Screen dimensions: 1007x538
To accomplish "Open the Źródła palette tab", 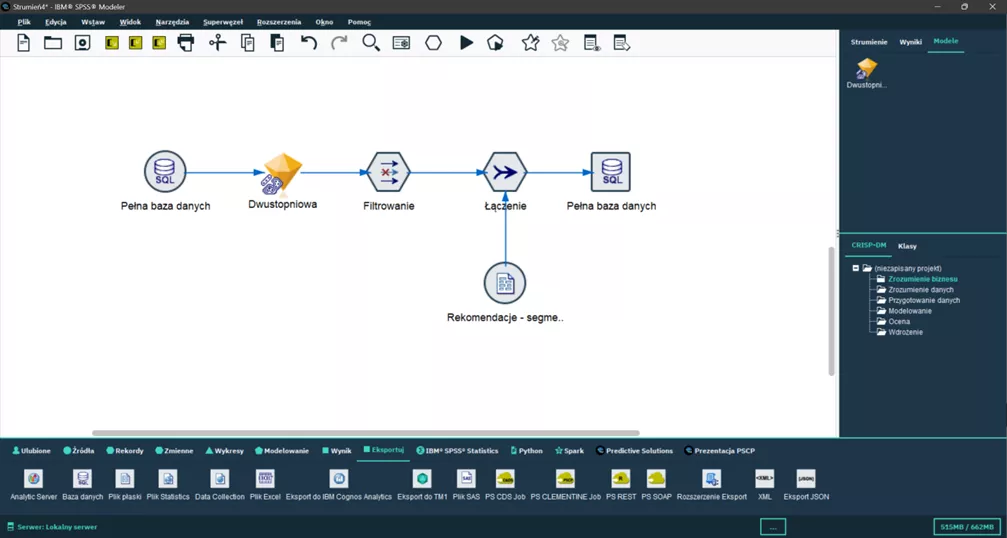I will click(78, 451).
